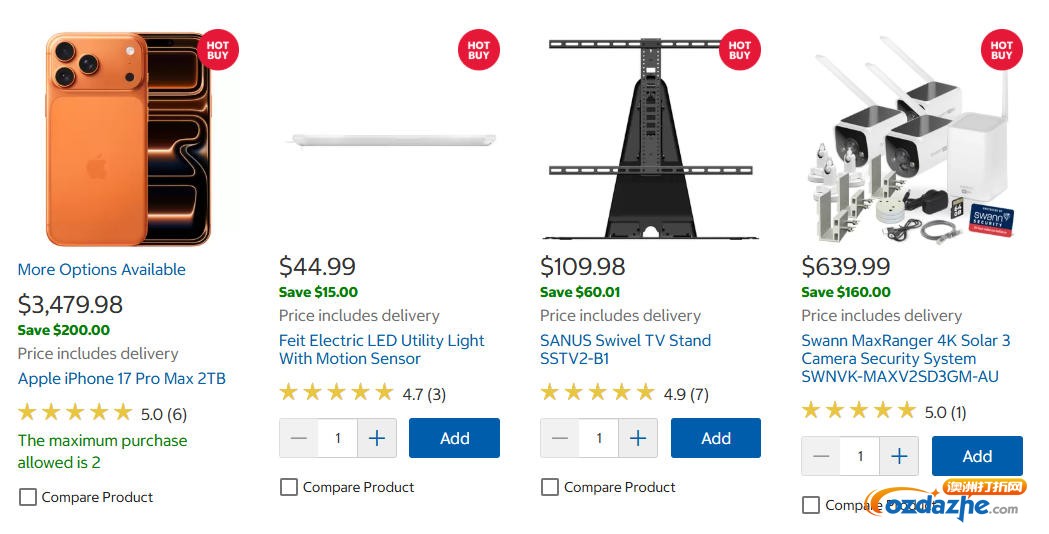Viewport: 1049px width, 534px height.
Task: Increase quantity for Feit Electric LED Utility Light
Action: 377,438
